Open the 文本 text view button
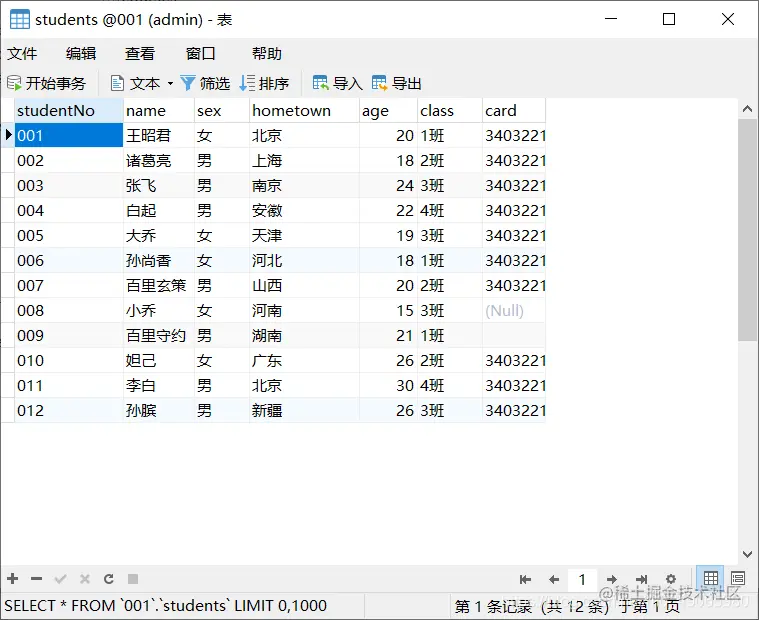 (135, 83)
